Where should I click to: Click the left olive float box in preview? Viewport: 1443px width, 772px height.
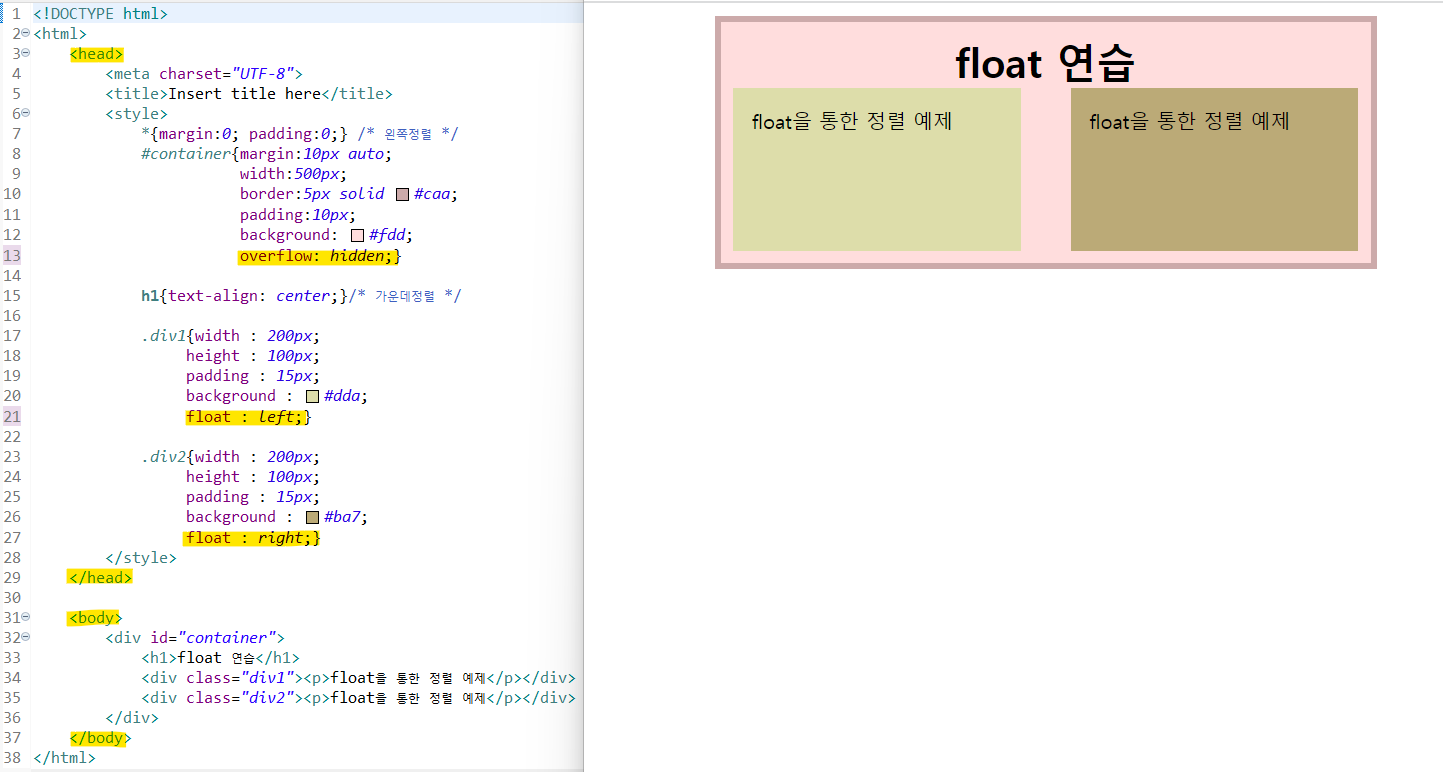point(877,169)
